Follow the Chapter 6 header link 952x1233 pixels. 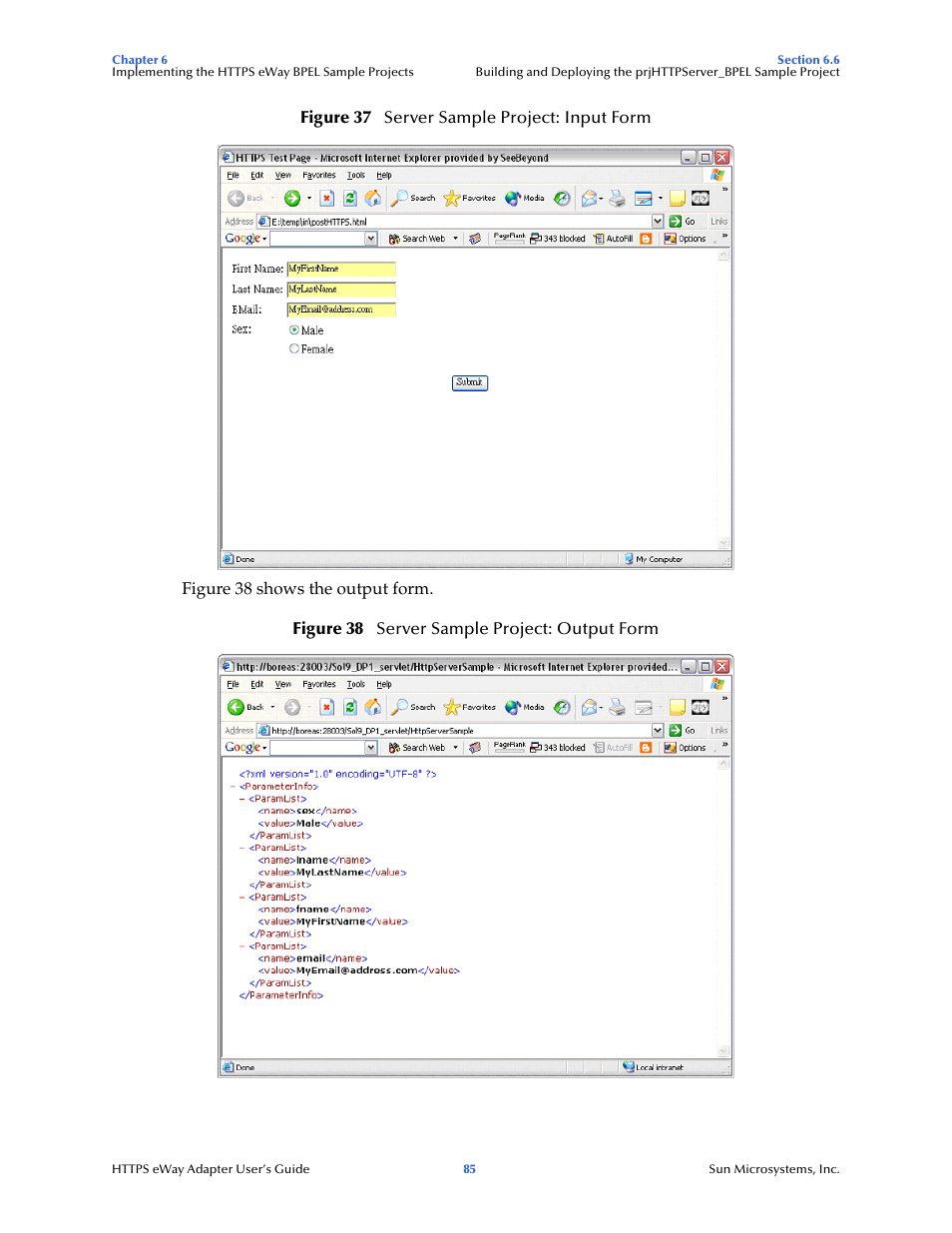[140, 60]
